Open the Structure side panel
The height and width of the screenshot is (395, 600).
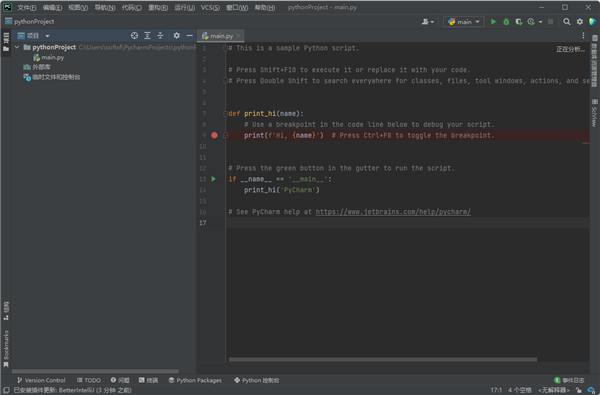6,311
